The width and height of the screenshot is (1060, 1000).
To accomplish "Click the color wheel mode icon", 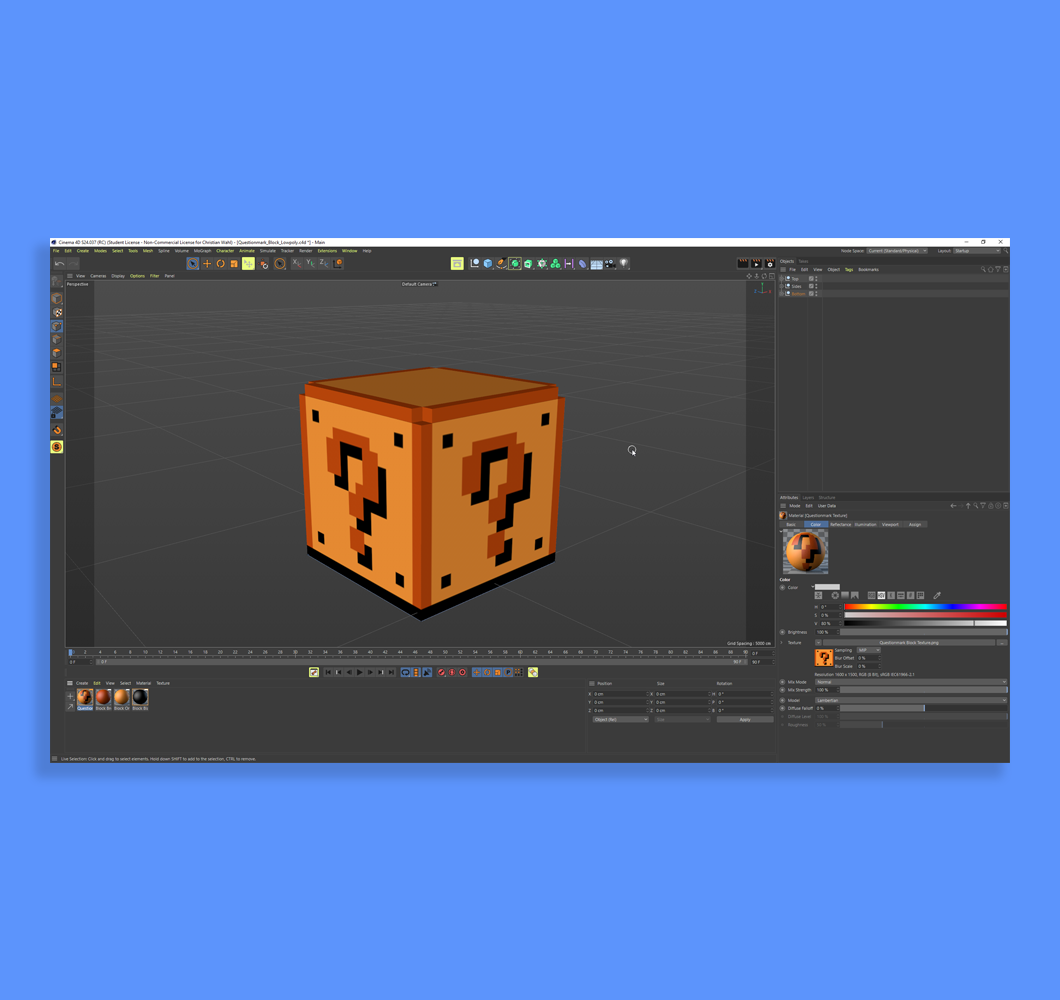I will pos(835,596).
